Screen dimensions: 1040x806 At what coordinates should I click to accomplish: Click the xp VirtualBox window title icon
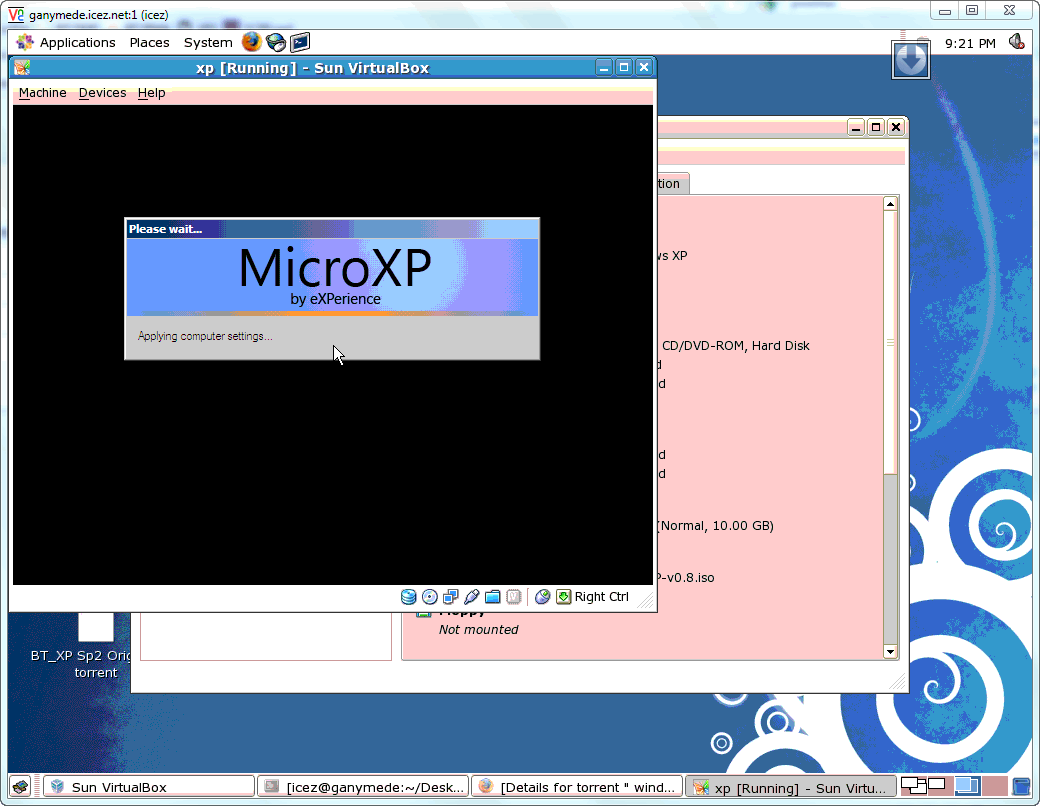23,68
